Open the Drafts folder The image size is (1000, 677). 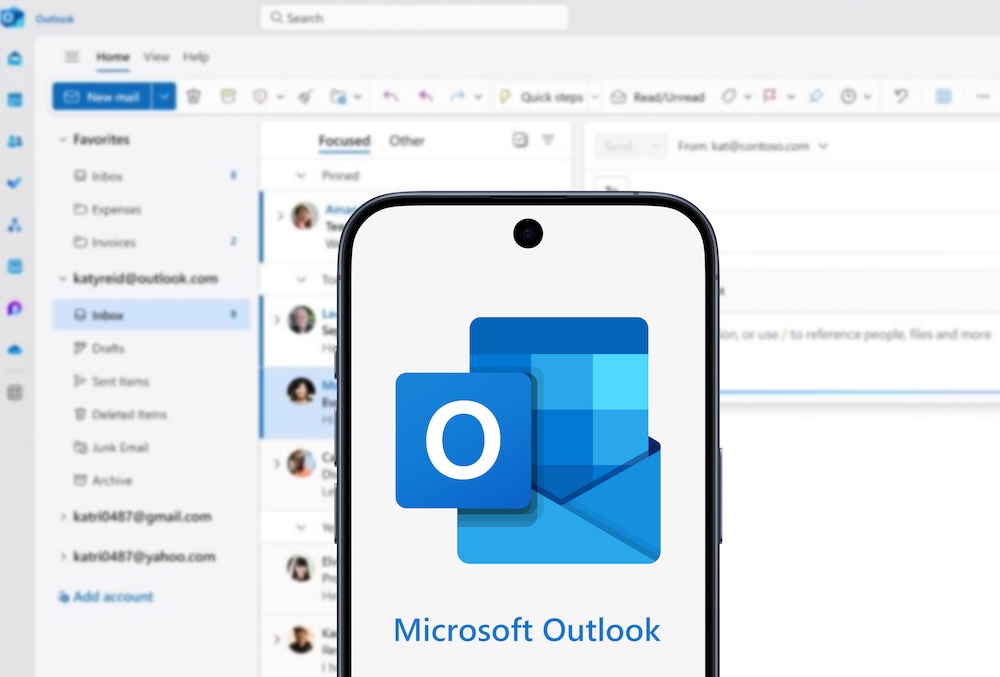(x=152, y=348)
